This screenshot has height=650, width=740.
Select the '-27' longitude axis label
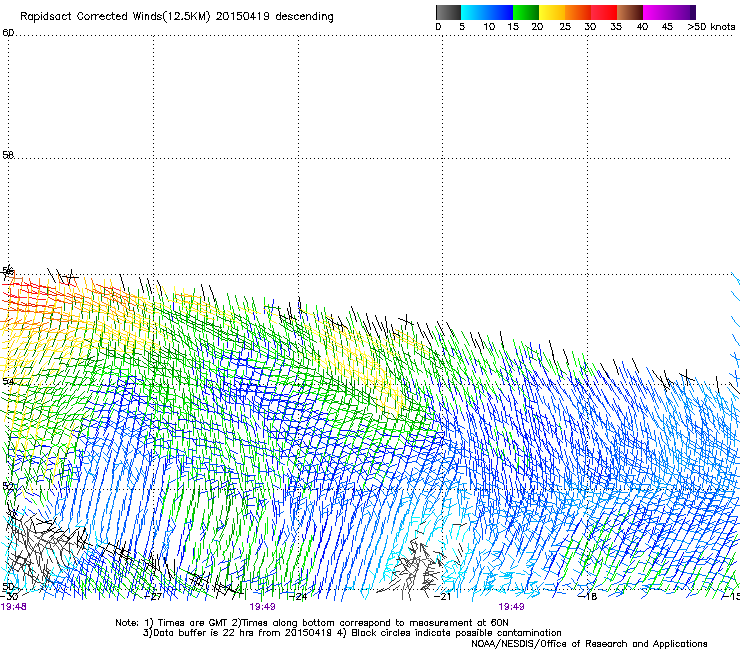153,596
